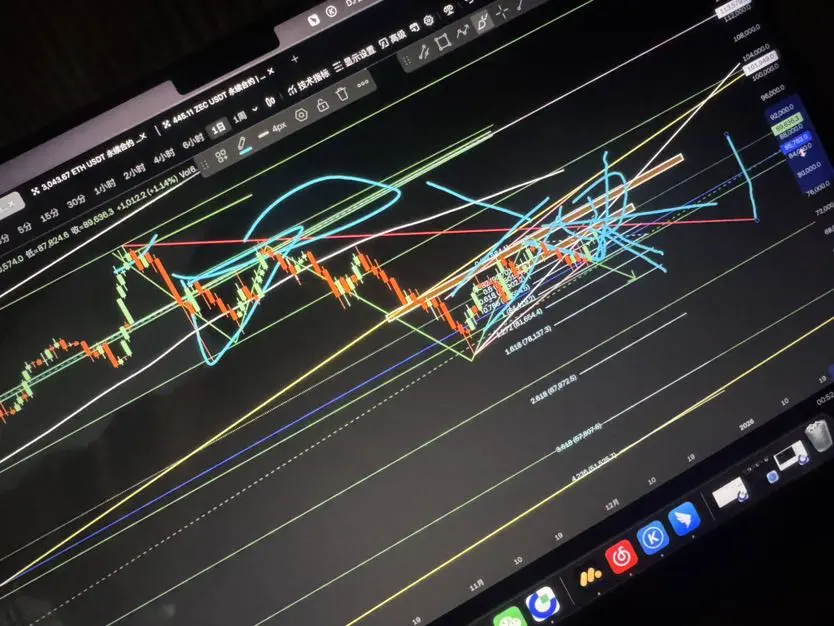
Task: Select the 2小时 timeframe
Action: [x=134, y=171]
